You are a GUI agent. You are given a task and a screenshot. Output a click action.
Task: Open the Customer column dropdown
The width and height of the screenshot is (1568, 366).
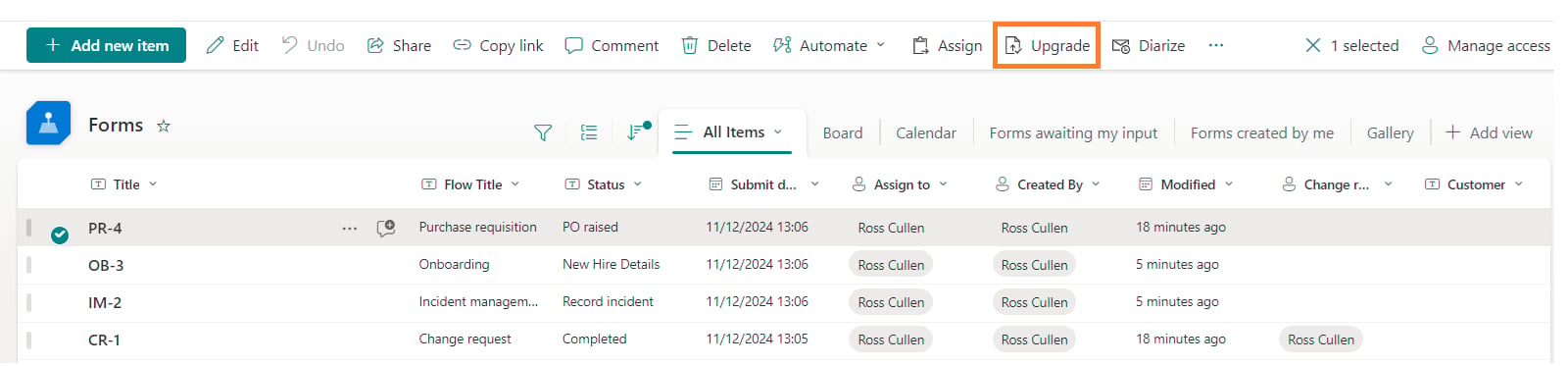[x=1519, y=184]
